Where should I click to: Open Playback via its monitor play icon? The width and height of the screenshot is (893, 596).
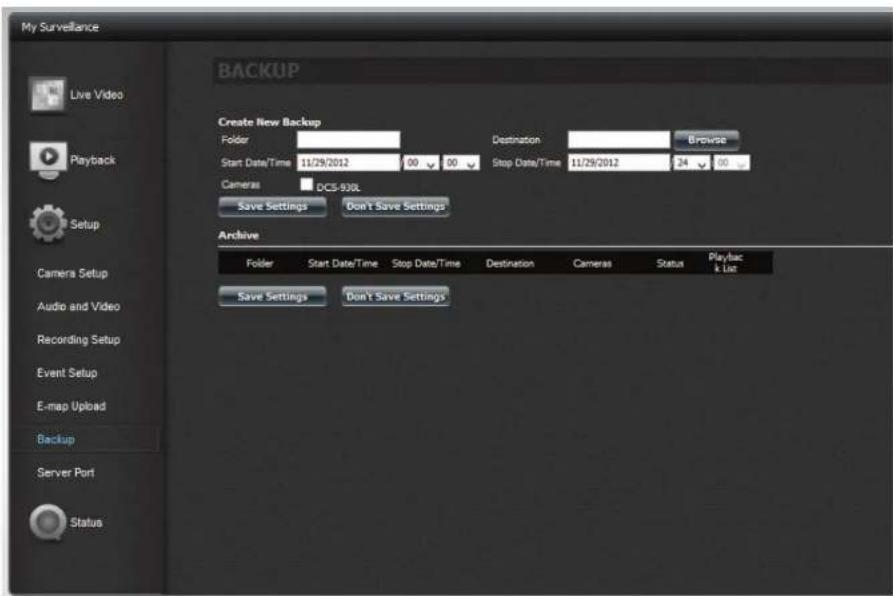coord(48,160)
